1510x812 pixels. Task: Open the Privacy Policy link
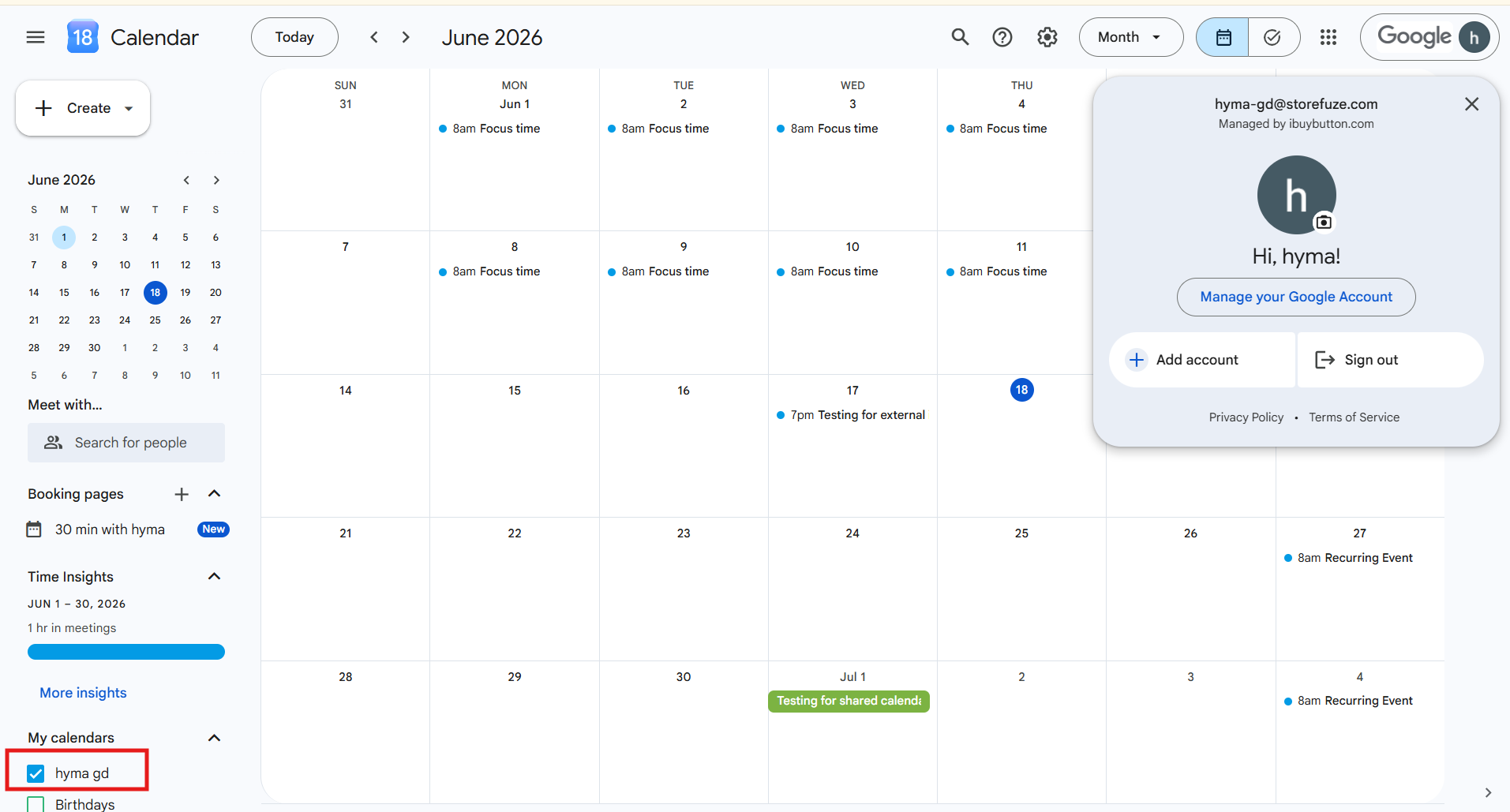tap(1246, 417)
